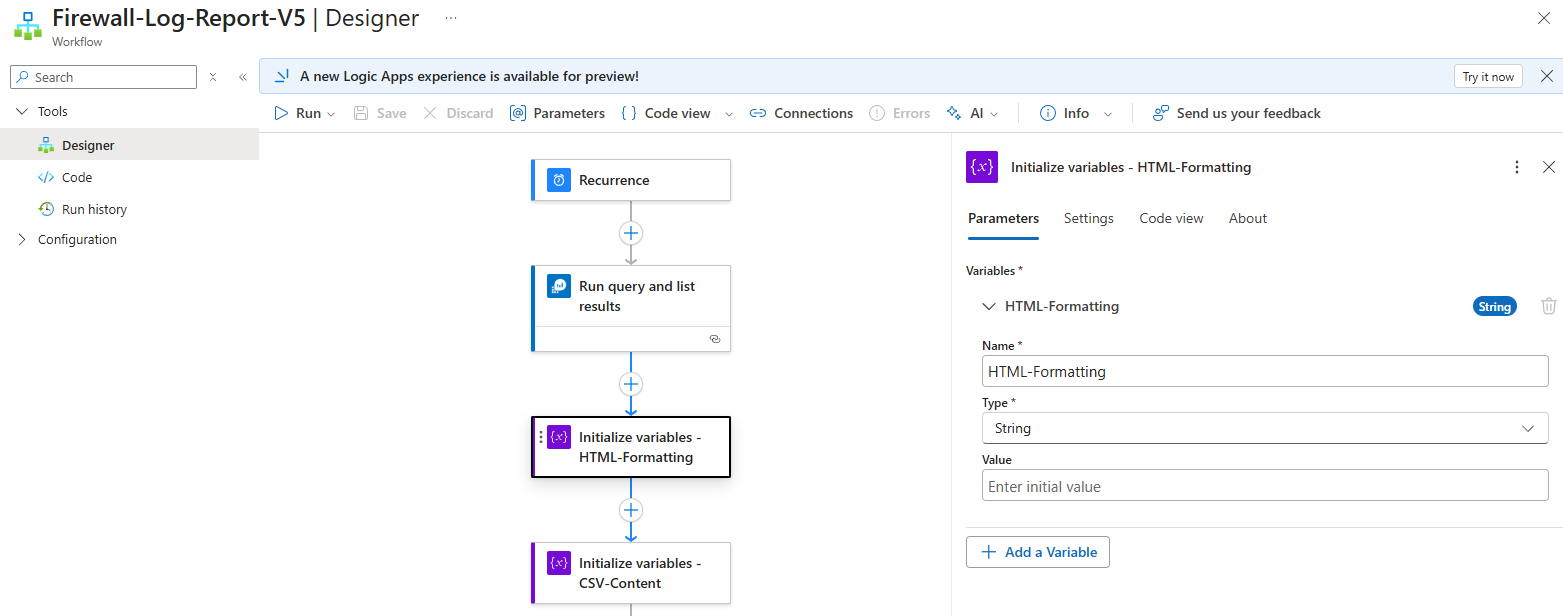Delete the HTML-Formatting variable with trash icon
The image size is (1563, 616).
pos(1548,307)
